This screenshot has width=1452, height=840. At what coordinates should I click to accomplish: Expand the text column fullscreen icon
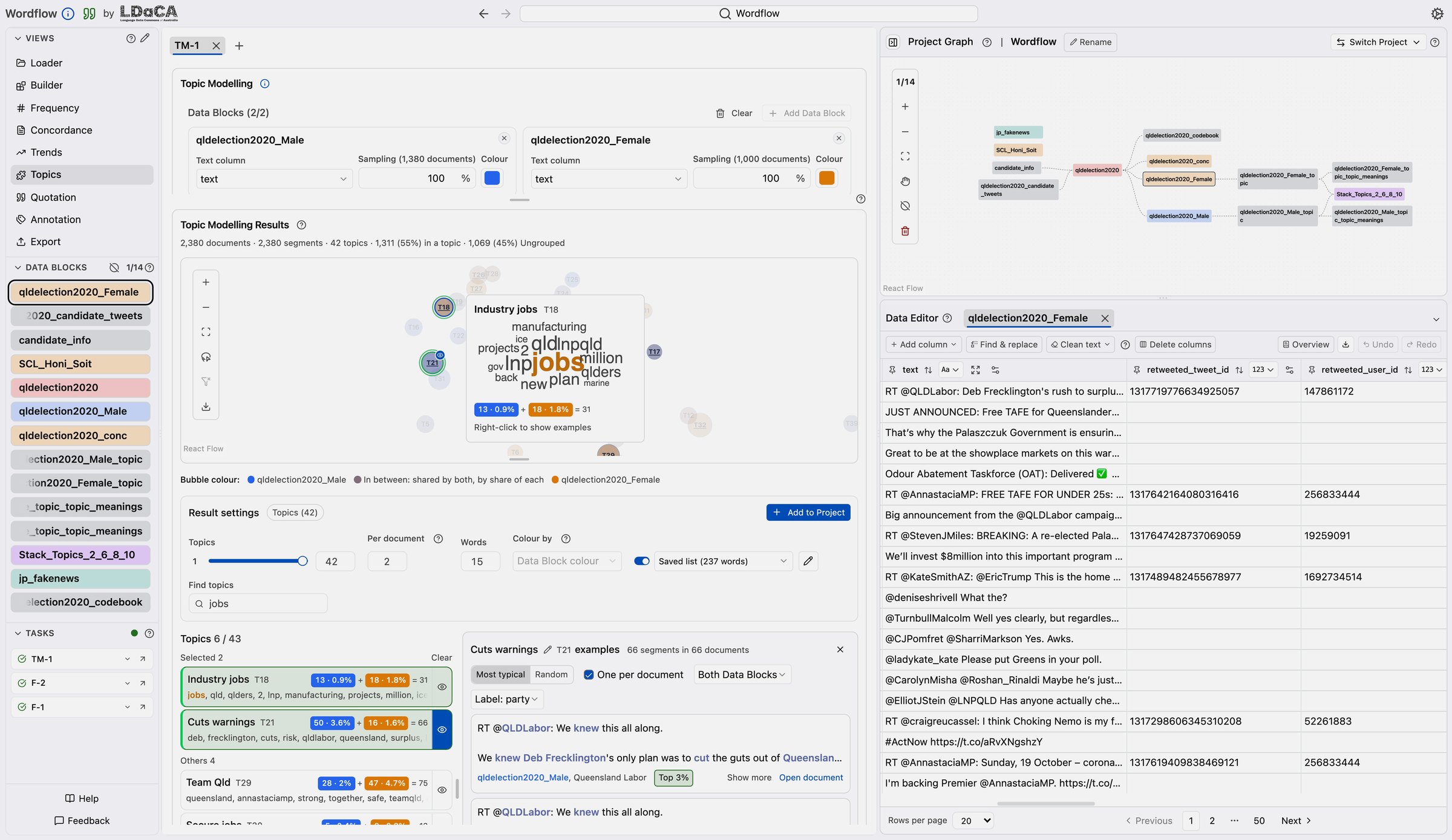click(x=975, y=370)
